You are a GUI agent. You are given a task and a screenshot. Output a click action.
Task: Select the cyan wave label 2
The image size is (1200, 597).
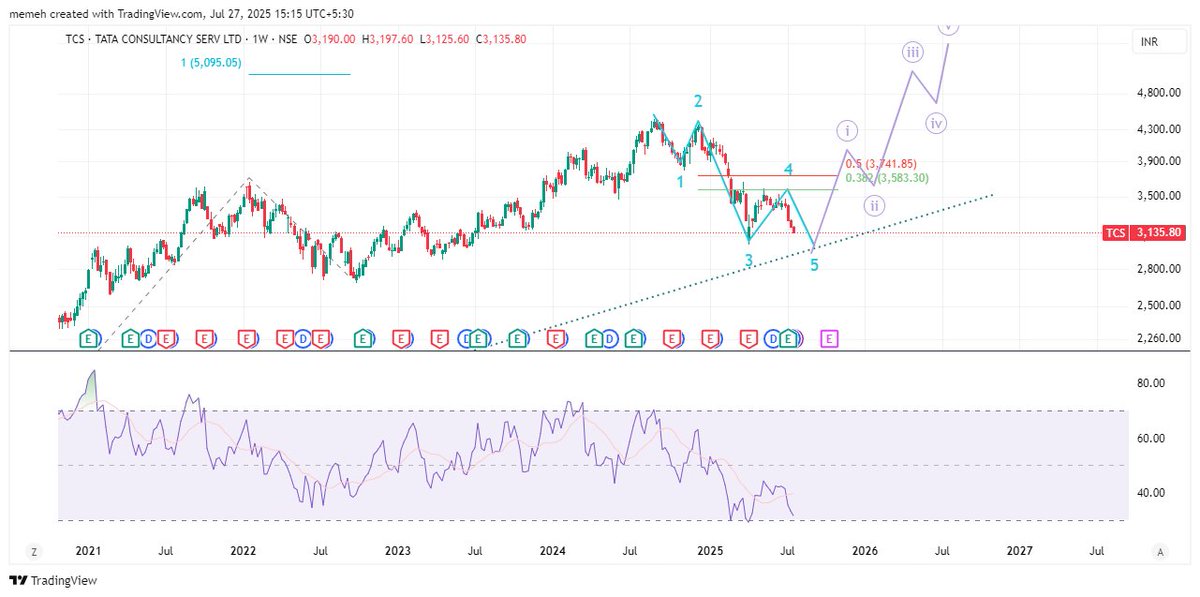(698, 101)
